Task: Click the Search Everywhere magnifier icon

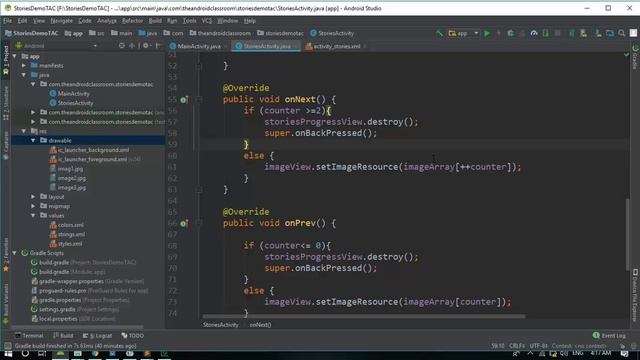Action: pyautogui.click(x=622, y=33)
